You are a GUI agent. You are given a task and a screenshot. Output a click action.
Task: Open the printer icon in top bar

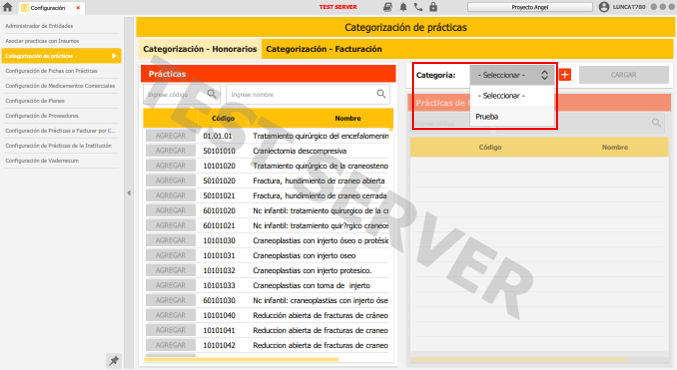pos(388,7)
